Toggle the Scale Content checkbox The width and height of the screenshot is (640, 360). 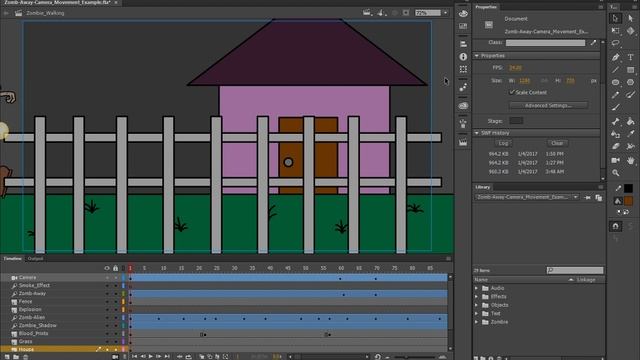pyautogui.click(x=512, y=92)
